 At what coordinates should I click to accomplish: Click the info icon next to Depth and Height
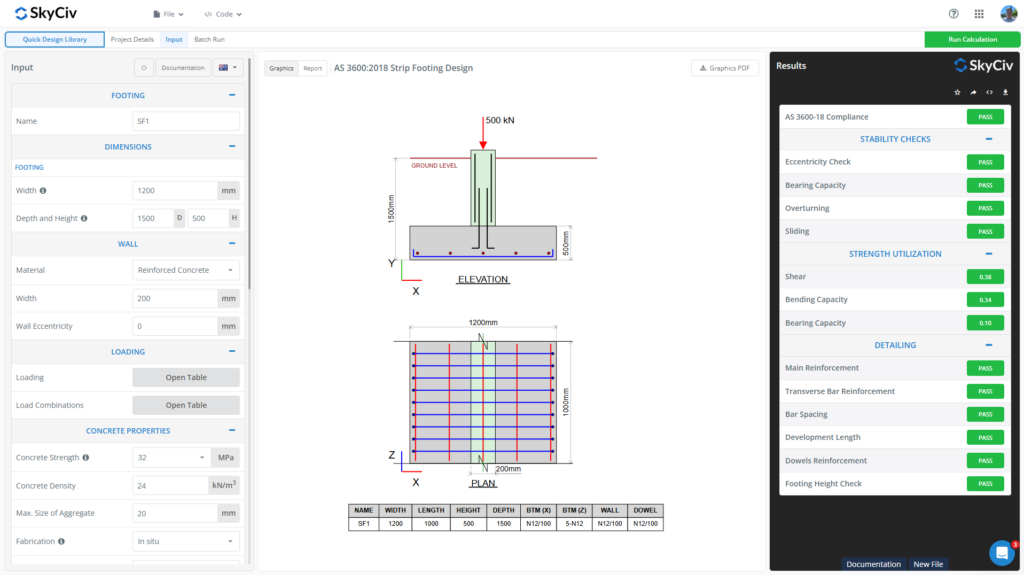84,218
